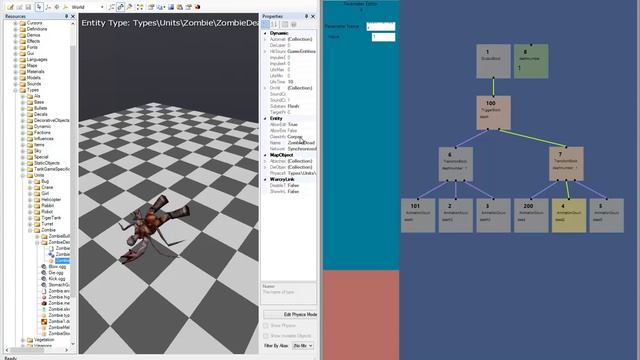Click inside the Parameter Name input field
This screenshot has height=360, width=640.
381,27
